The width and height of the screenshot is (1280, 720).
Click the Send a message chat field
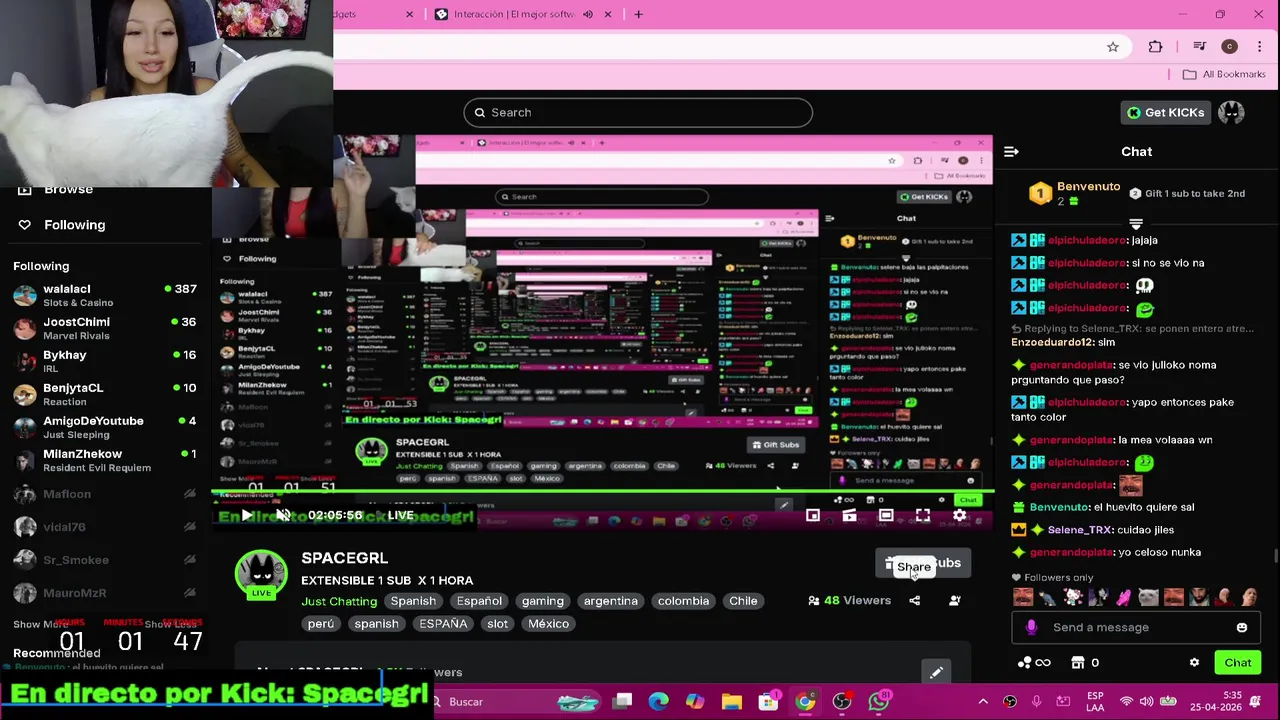1135,627
